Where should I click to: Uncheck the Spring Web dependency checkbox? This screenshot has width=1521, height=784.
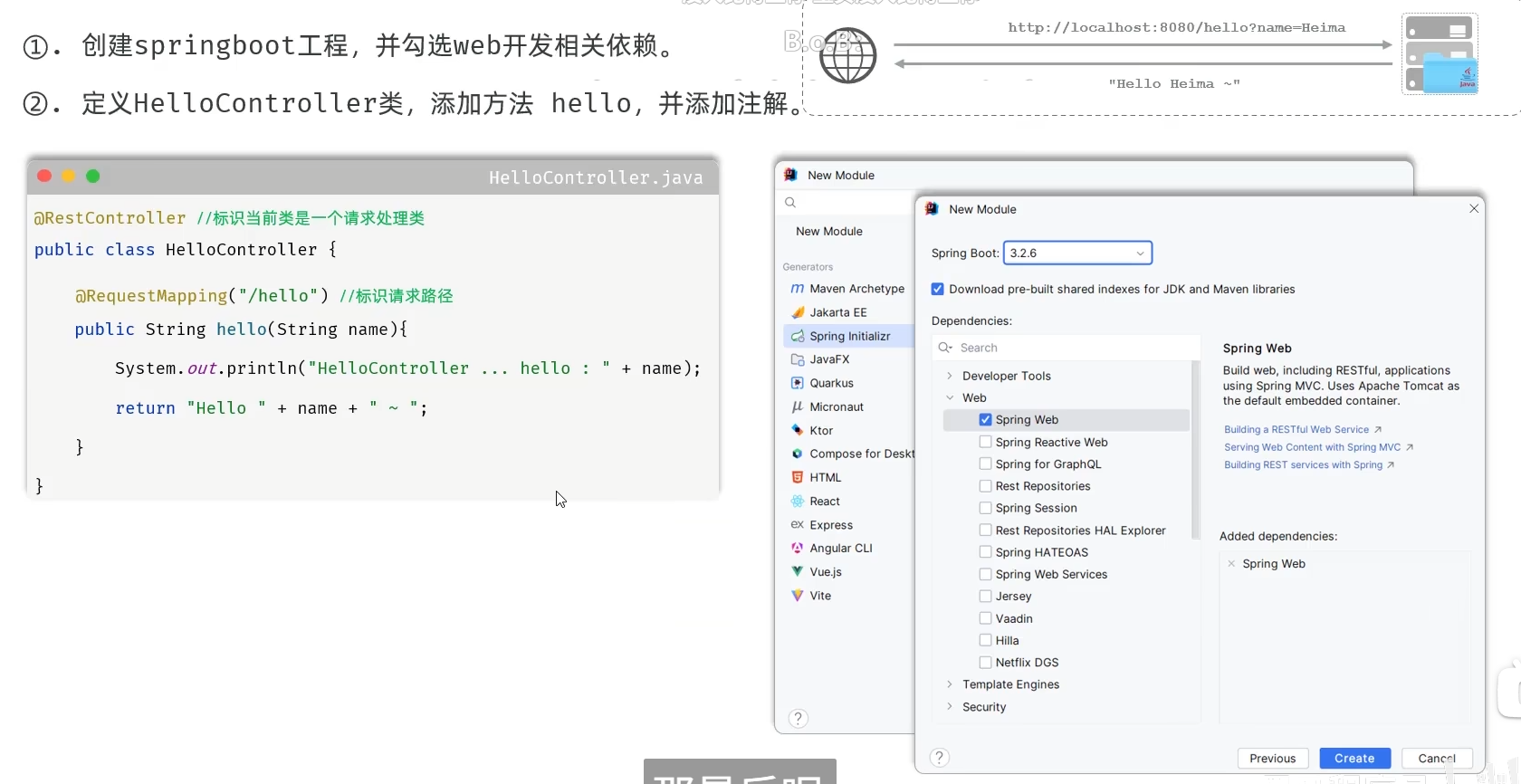(985, 419)
